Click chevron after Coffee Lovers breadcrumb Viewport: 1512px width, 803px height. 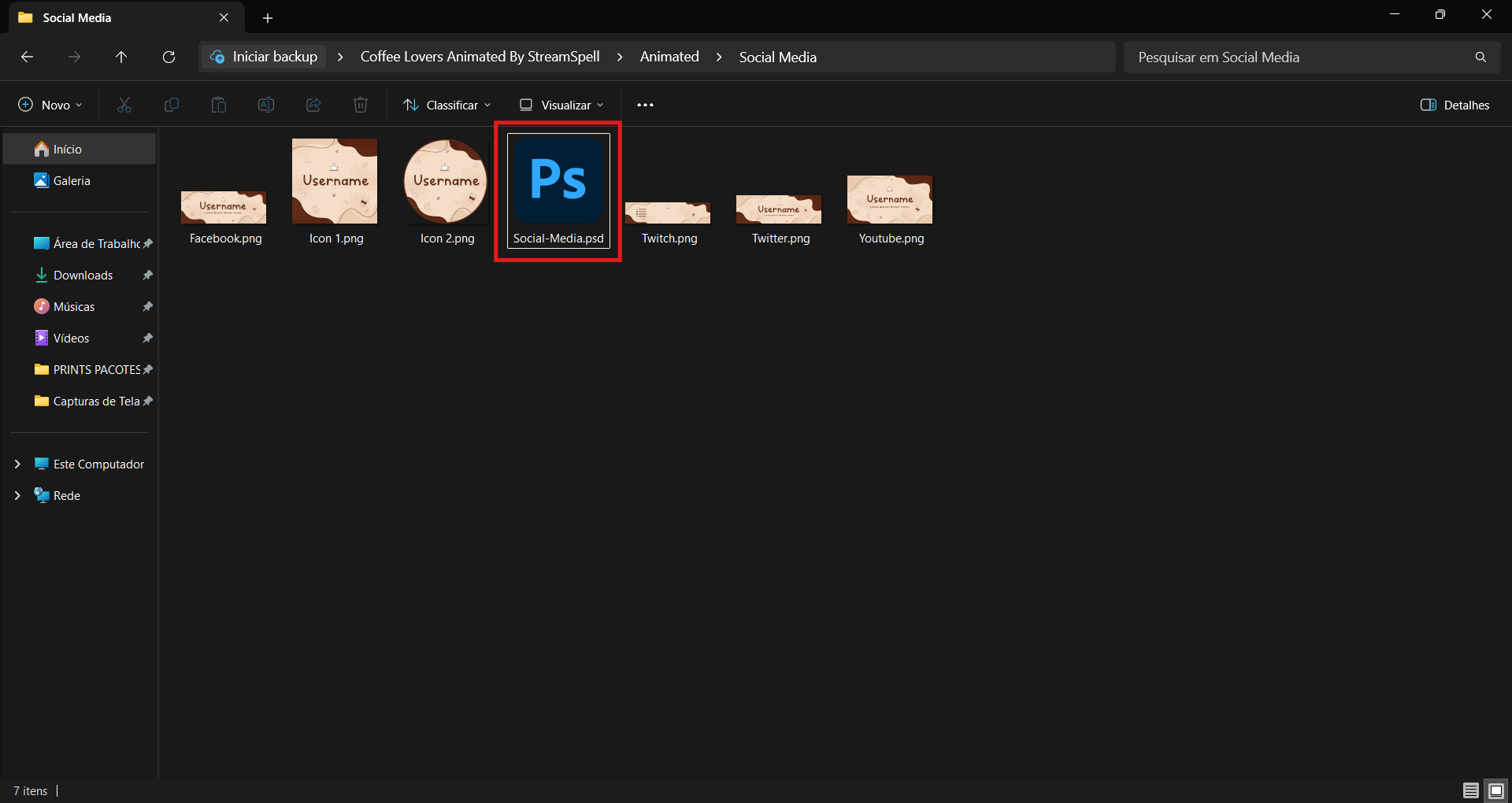620,57
